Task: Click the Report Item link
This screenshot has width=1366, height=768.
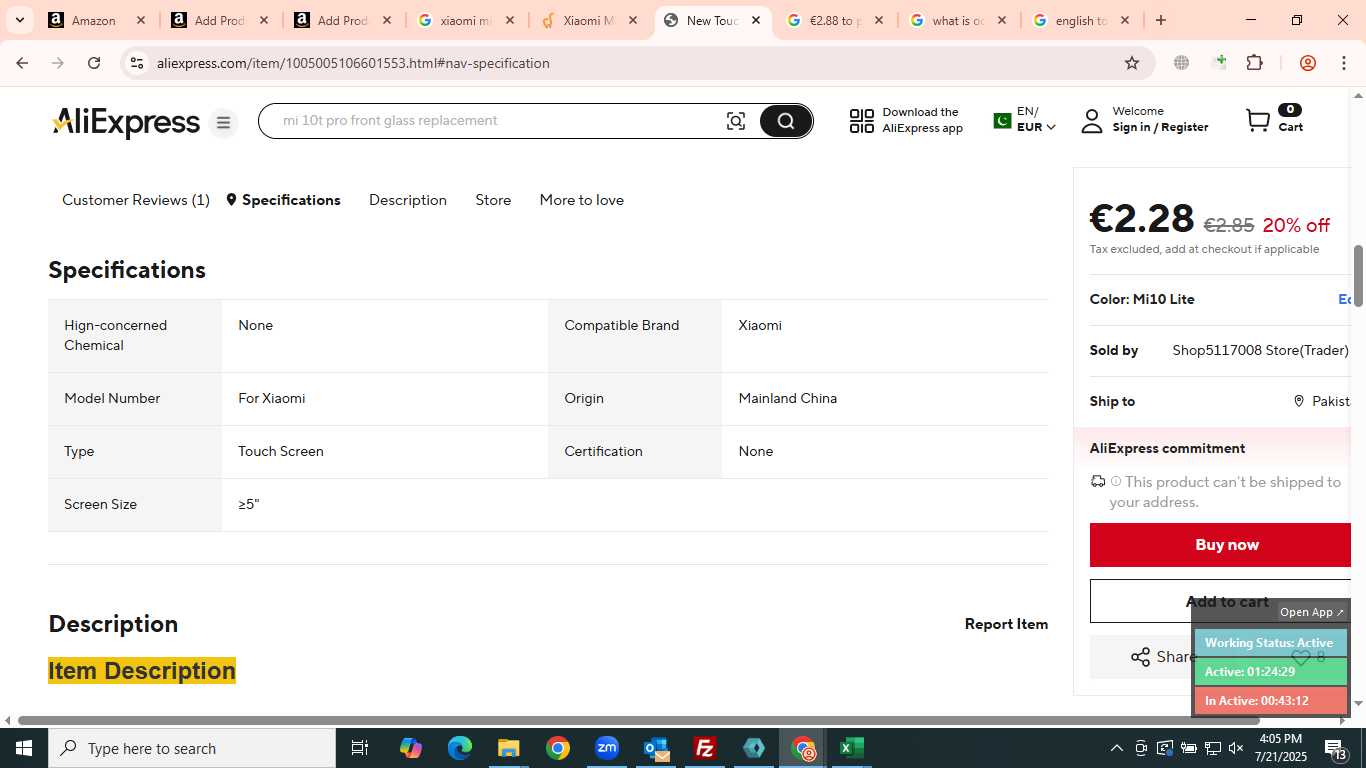Action: click(1006, 624)
